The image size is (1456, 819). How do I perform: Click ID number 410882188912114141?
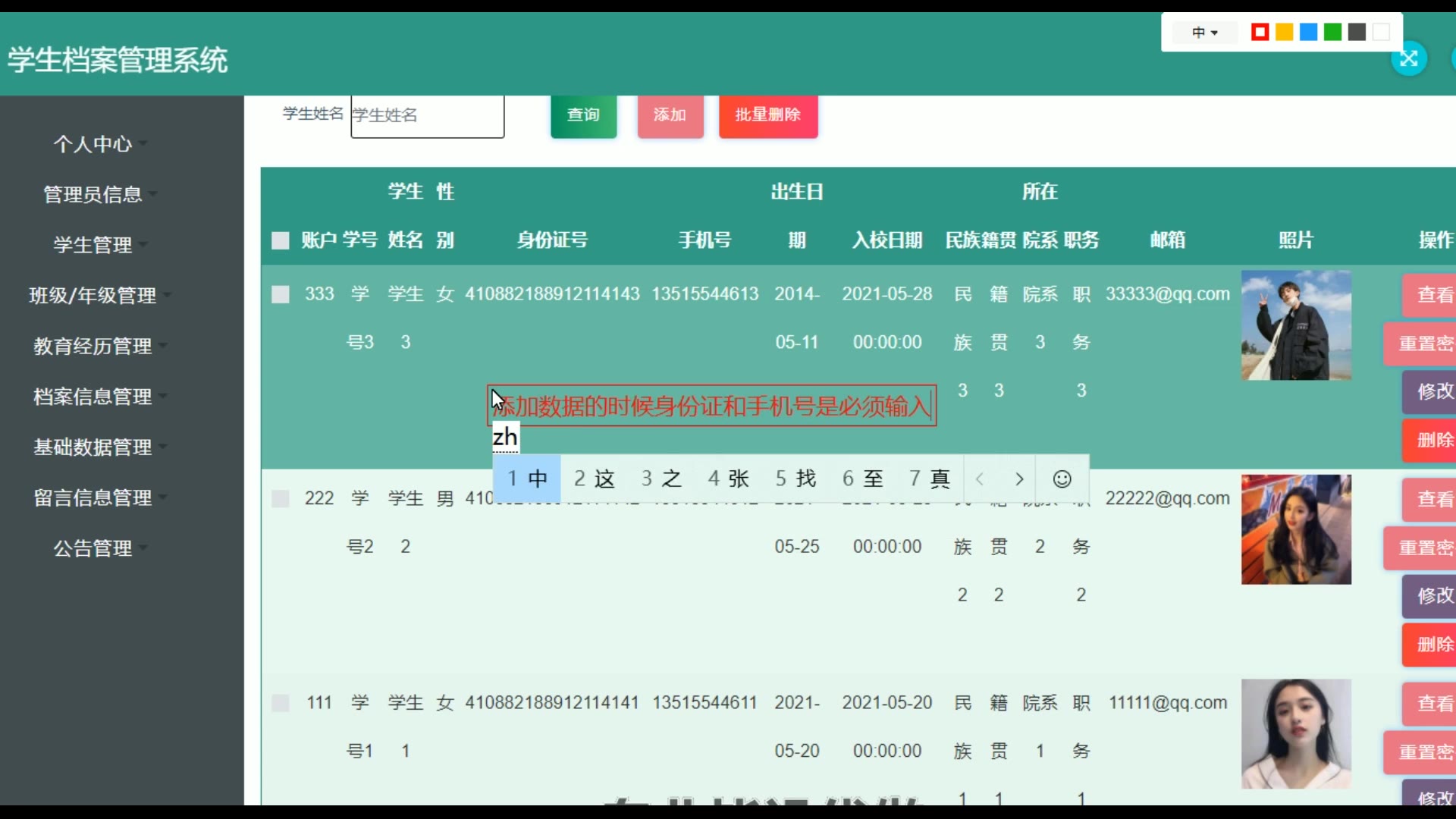point(552,703)
